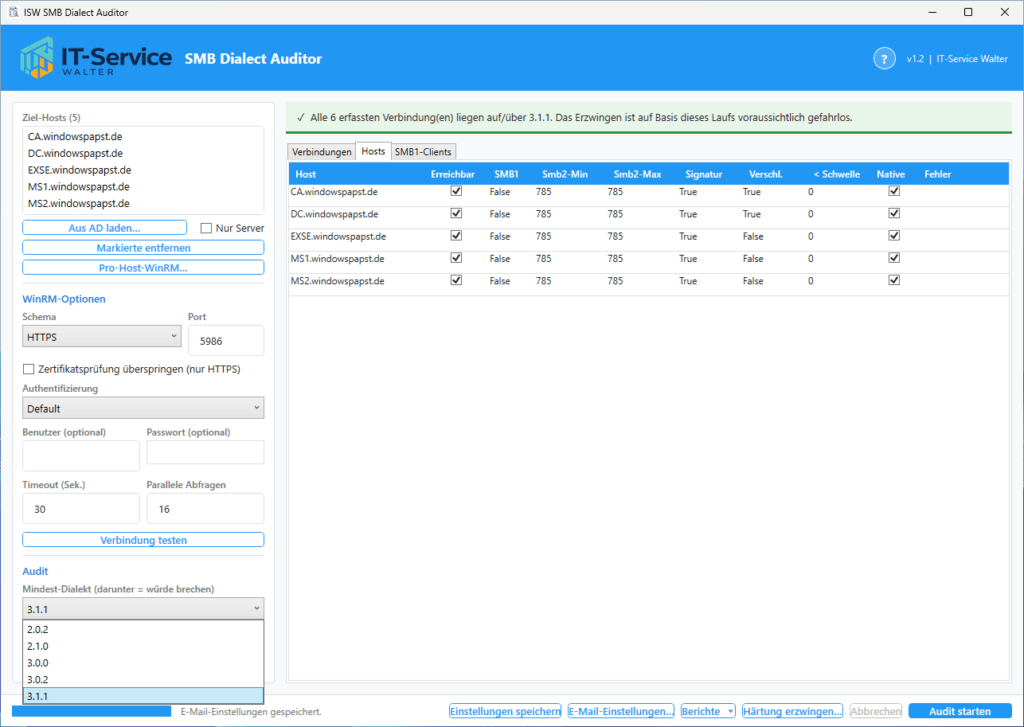Image resolution: width=1024 pixels, height=727 pixels.
Task: Switch to the Hosts tab
Action: (x=374, y=151)
